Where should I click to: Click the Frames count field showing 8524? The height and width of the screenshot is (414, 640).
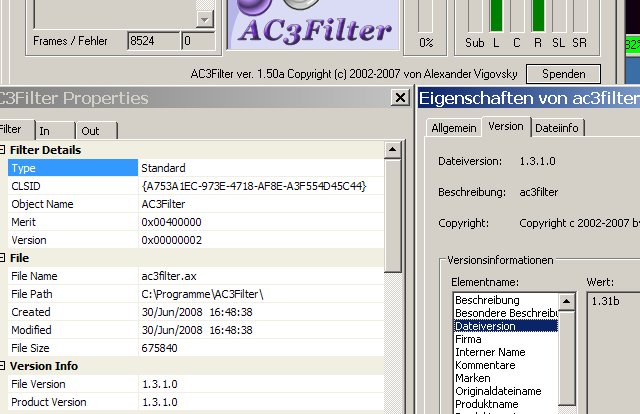[x=153, y=41]
